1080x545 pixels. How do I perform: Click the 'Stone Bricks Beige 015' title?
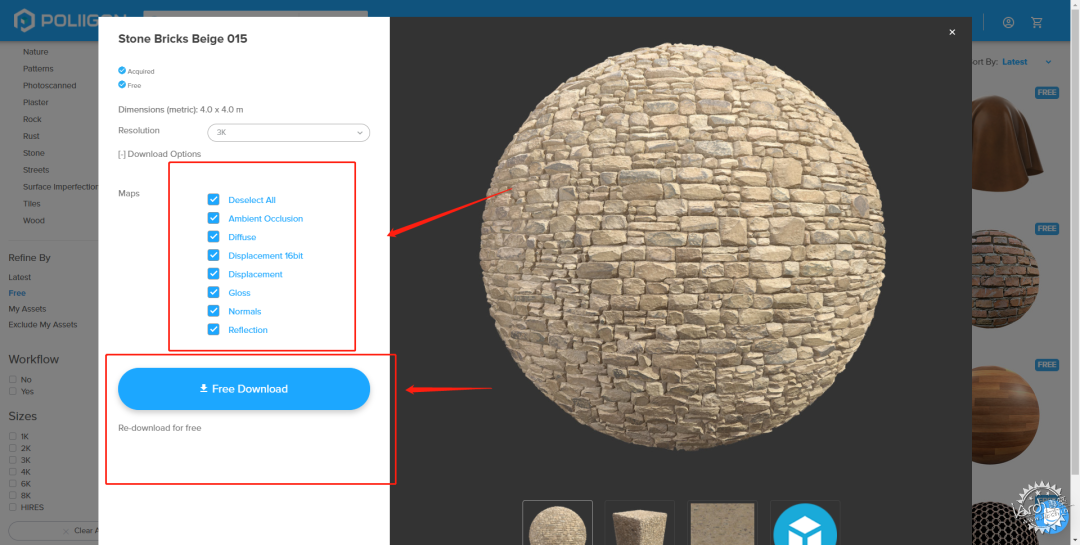coord(183,39)
